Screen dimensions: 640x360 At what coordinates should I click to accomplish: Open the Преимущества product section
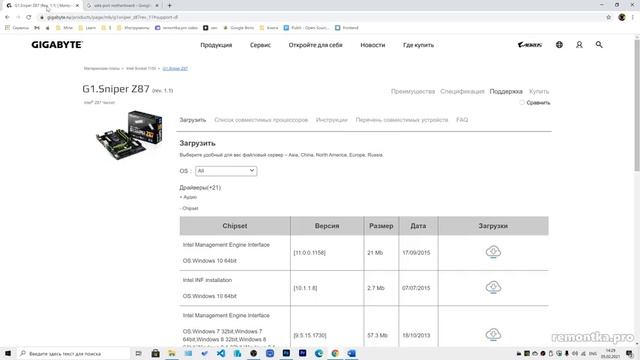[413, 91]
